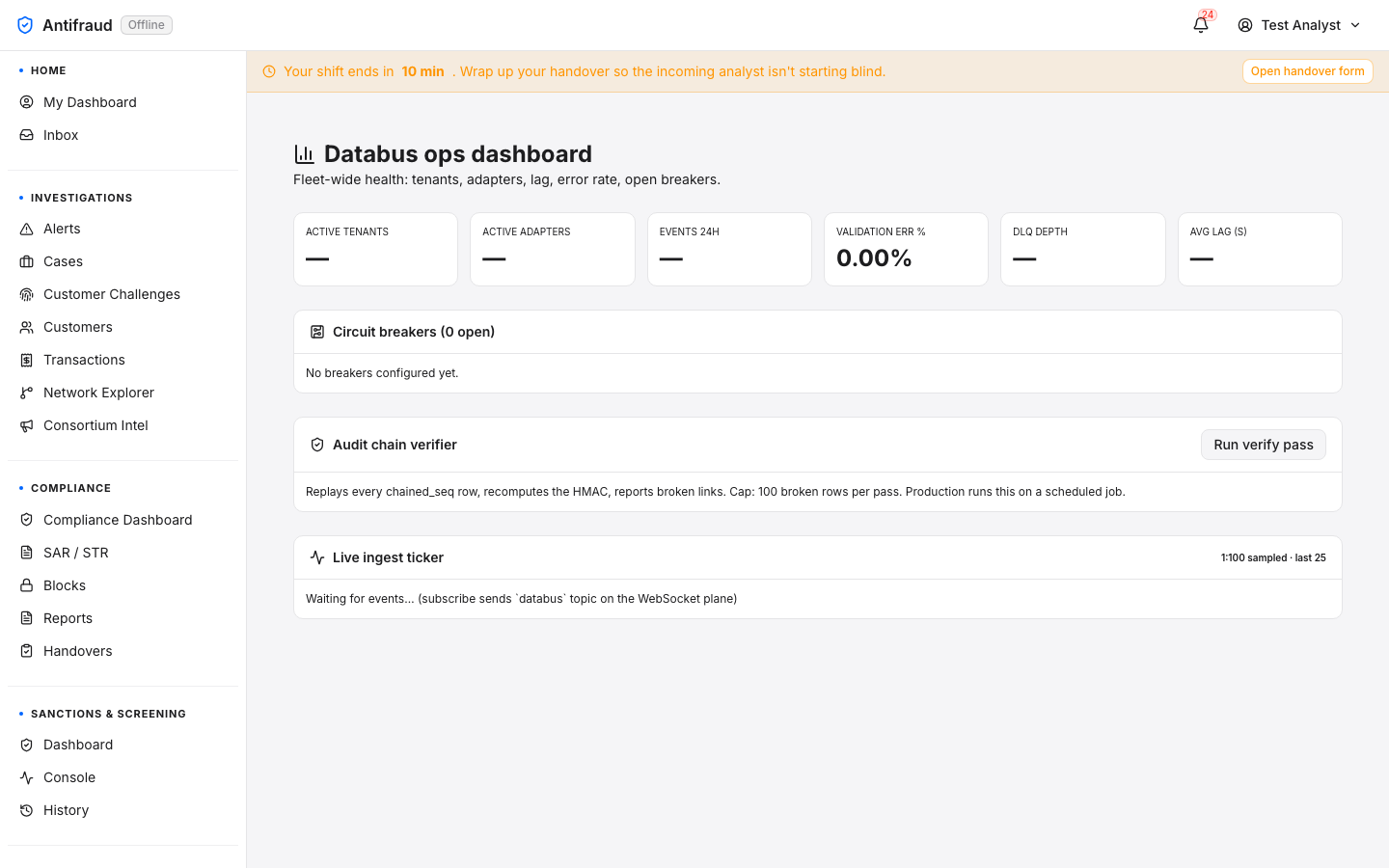Viewport: 1389px width, 868px height.
Task: Click the Open handover form button
Action: pos(1307,71)
